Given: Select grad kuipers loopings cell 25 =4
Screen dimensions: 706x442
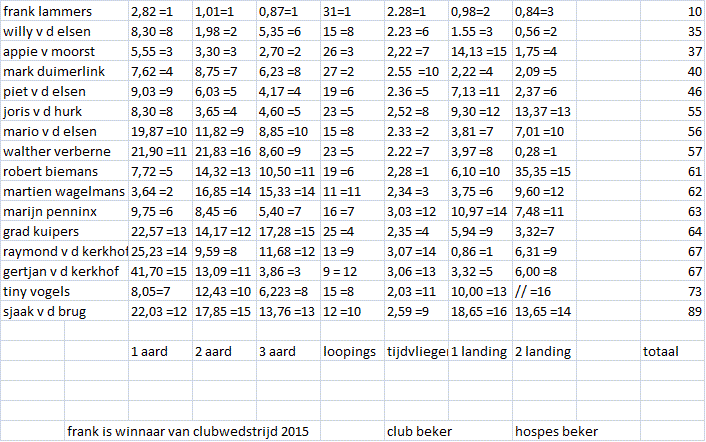Looking at the screenshot, I should tap(353, 231).
